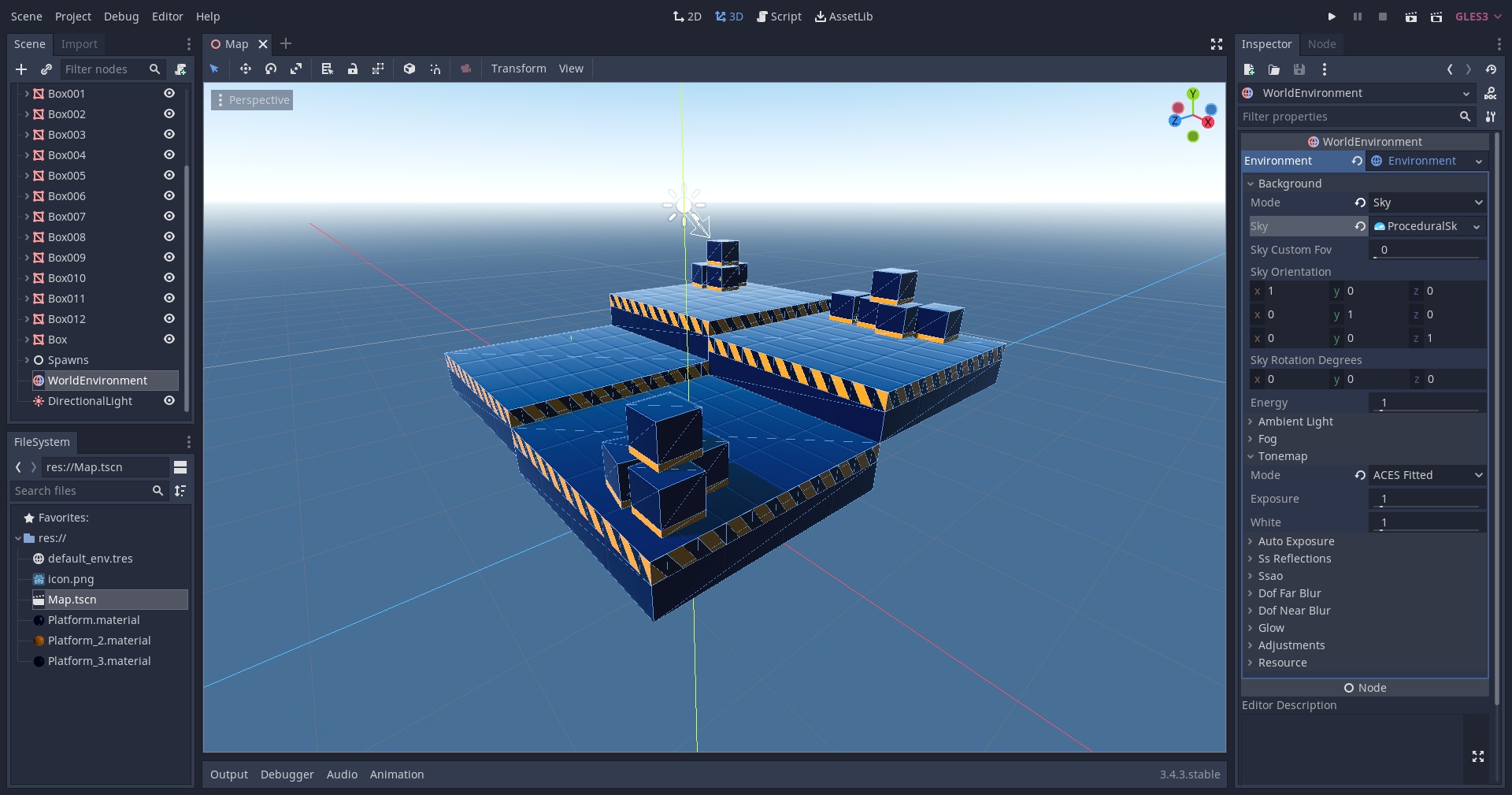Open the Transform menu
The image size is (1512, 795).
pyautogui.click(x=519, y=69)
